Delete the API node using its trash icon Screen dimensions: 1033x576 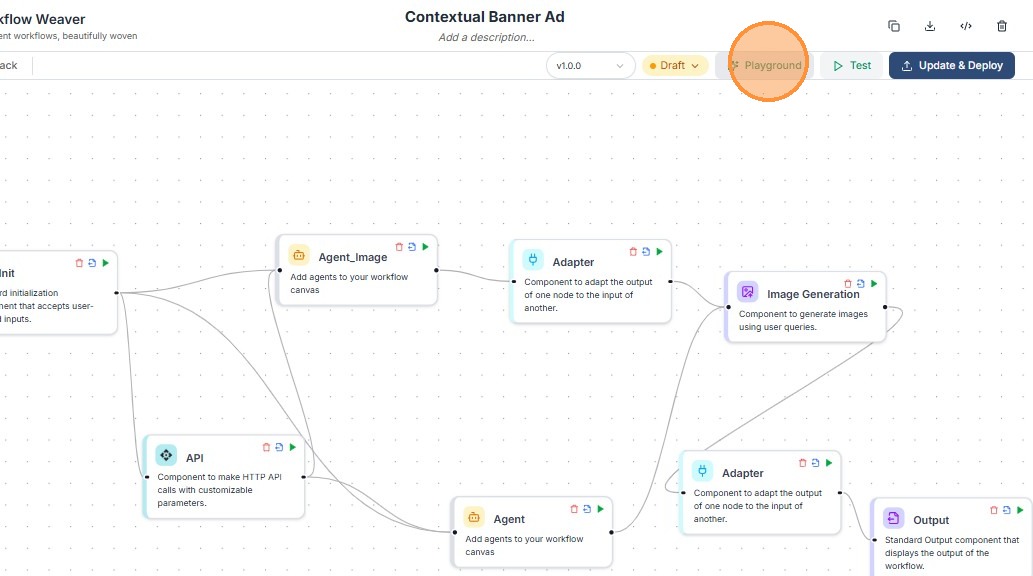pyautogui.click(x=266, y=447)
